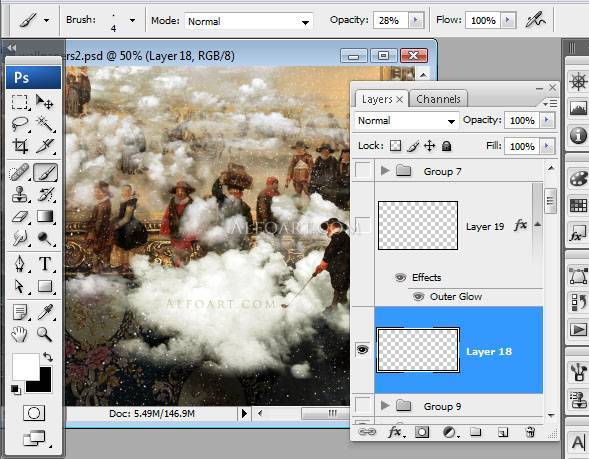
Task: Click link layers button
Action: tap(367, 432)
